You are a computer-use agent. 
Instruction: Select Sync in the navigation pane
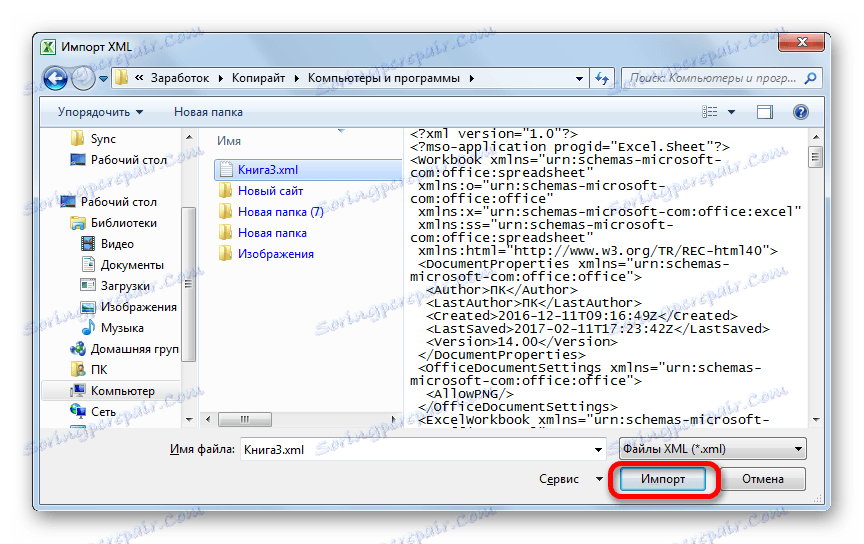tap(103, 139)
